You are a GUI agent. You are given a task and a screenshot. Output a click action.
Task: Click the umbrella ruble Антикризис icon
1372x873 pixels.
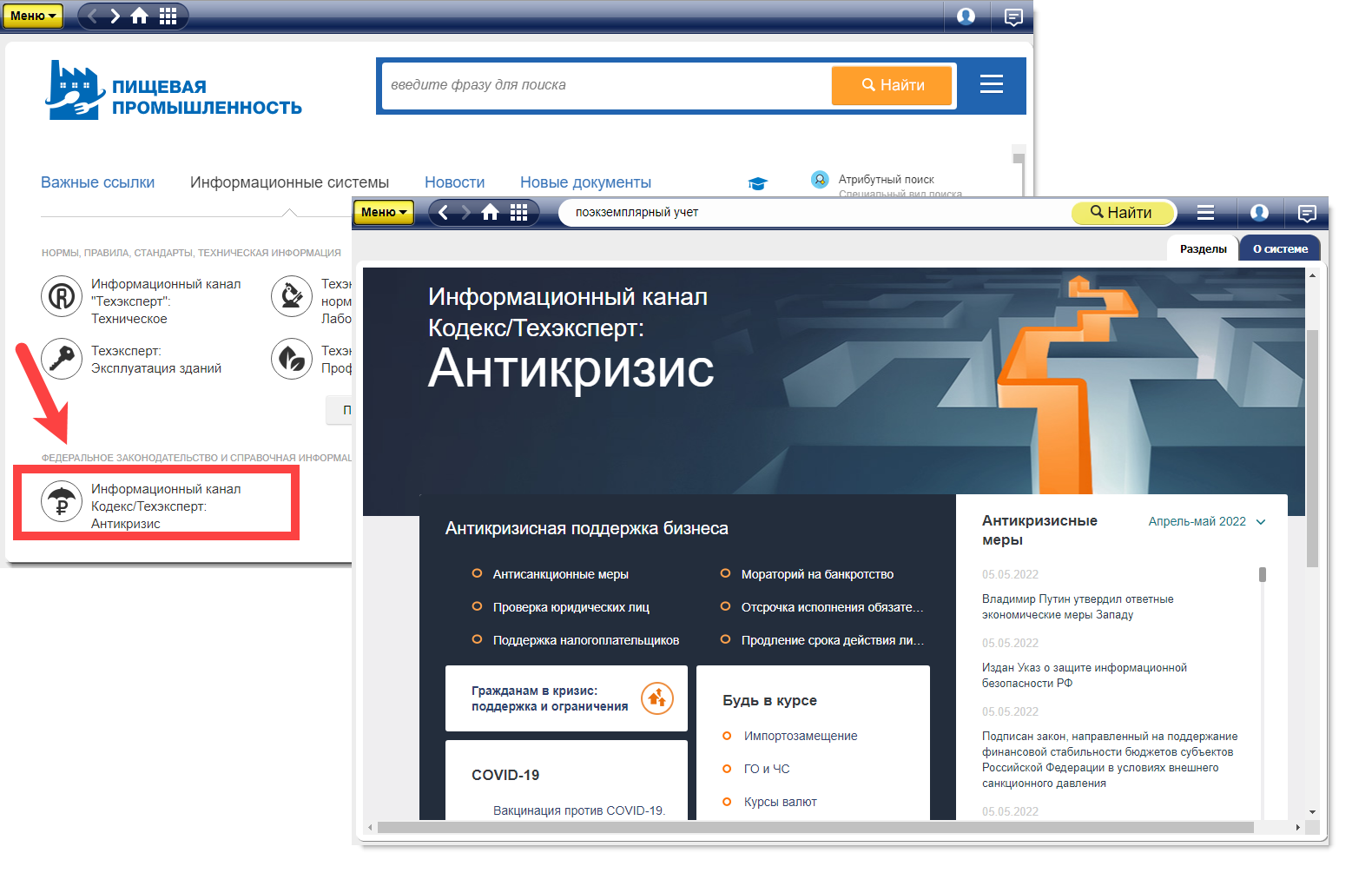[x=62, y=502]
